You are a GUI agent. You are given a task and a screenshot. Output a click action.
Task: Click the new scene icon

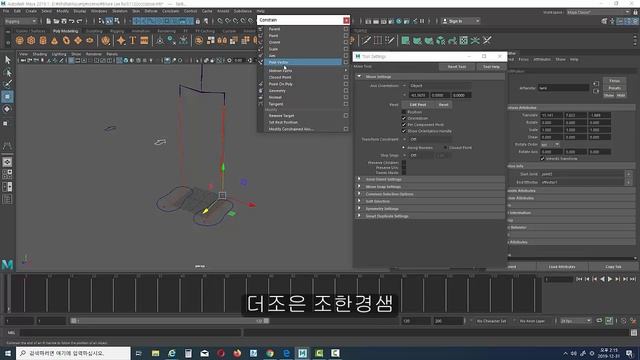coord(49,21)
